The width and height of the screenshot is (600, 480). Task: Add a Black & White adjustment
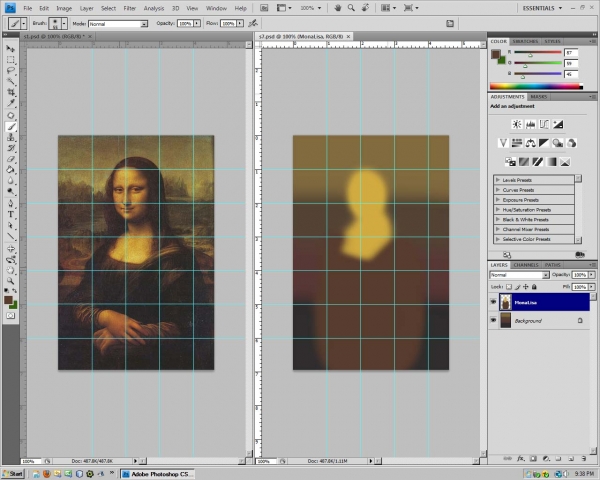click(x=544, y=143)
